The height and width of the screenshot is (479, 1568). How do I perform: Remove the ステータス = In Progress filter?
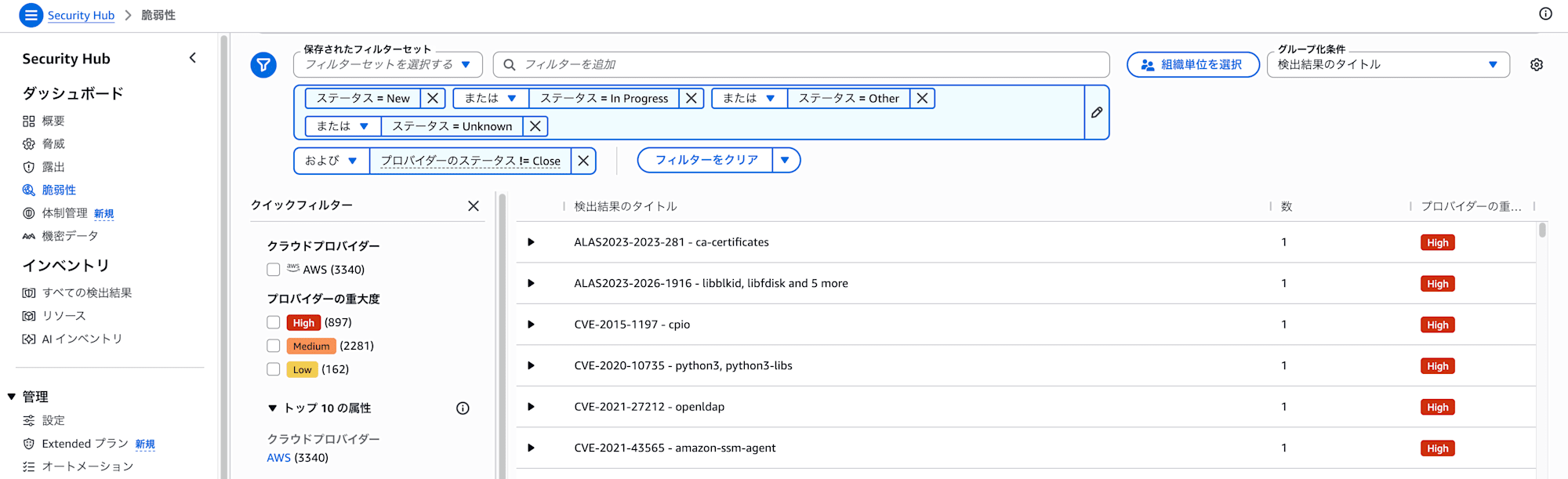click(x=691, y=98)
